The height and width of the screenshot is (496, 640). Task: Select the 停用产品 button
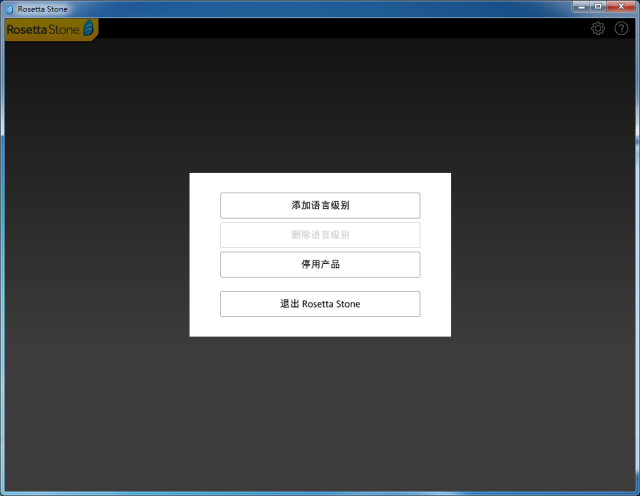coord(320,265)
